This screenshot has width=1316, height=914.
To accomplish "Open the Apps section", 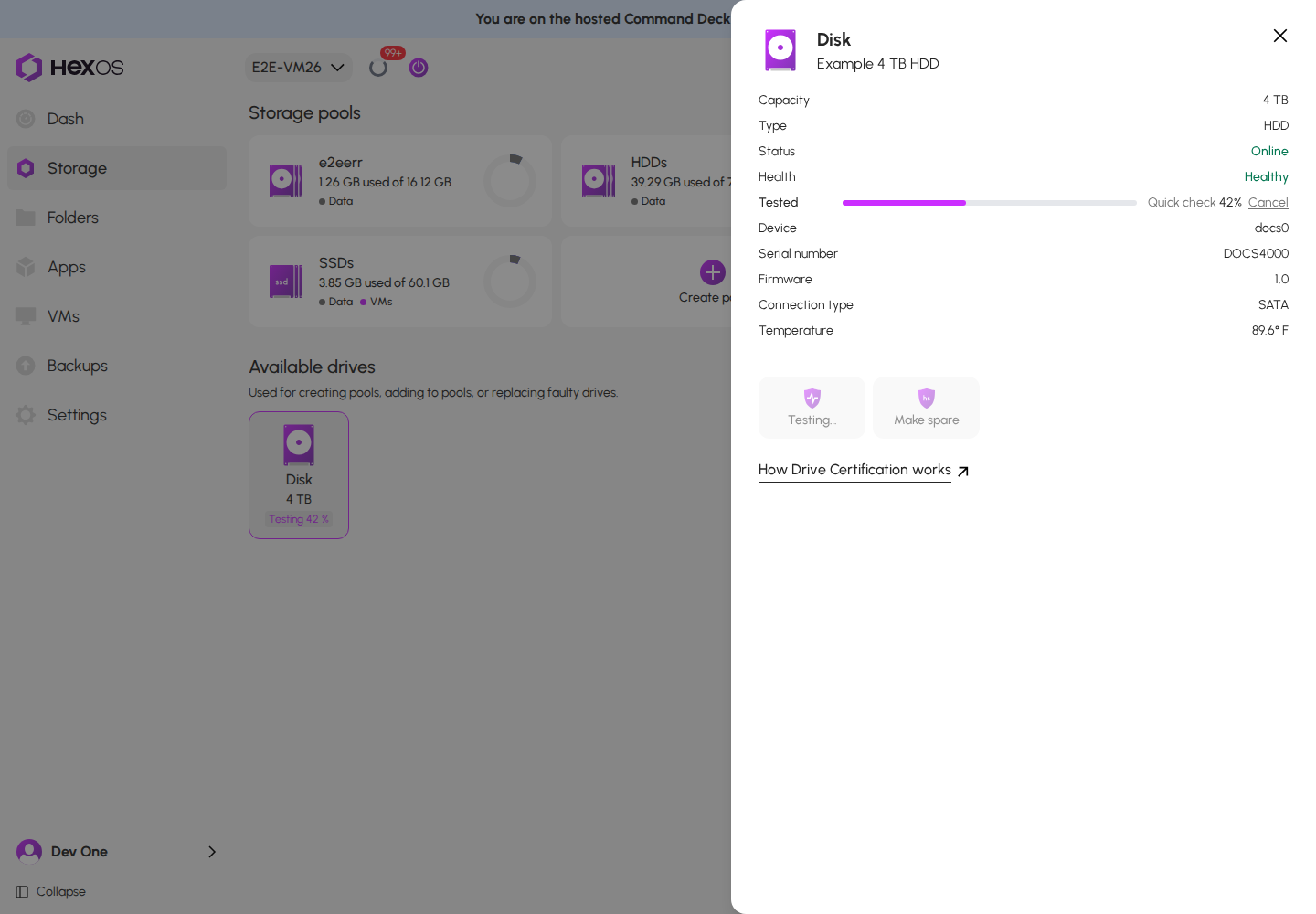I will click(117, 267).
